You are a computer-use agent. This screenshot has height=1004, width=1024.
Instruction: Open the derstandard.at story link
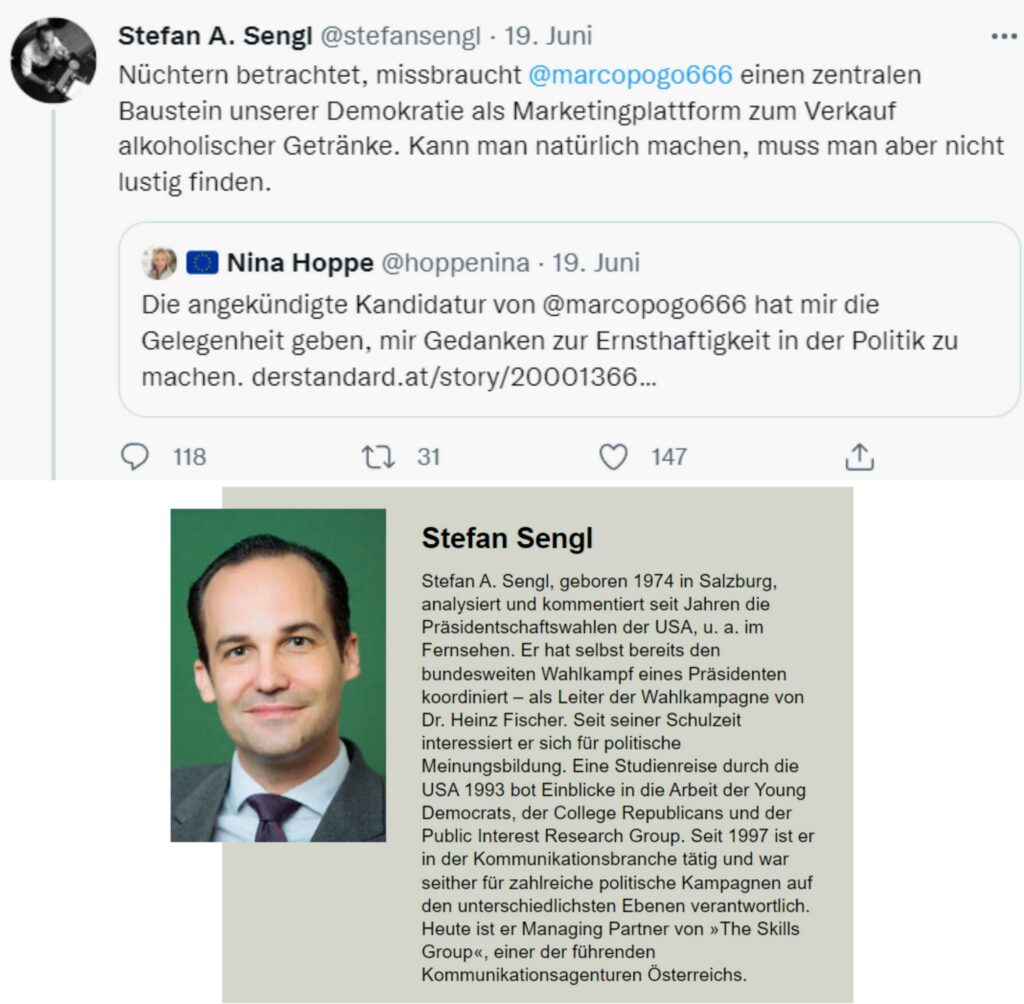click(x=454, y=377)
